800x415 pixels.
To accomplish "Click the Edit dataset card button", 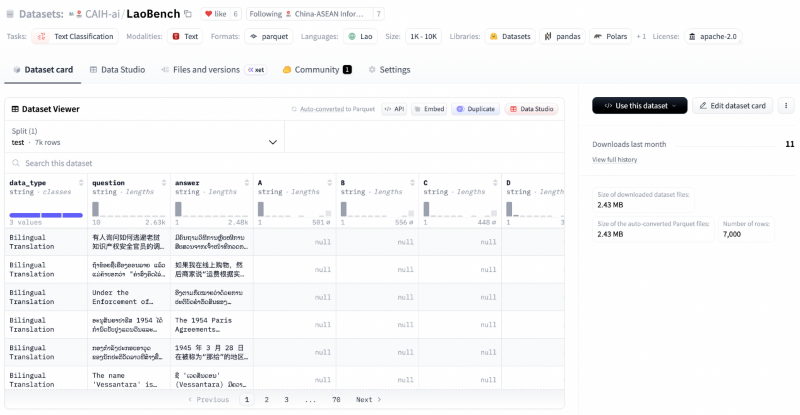I will [733, 105].
